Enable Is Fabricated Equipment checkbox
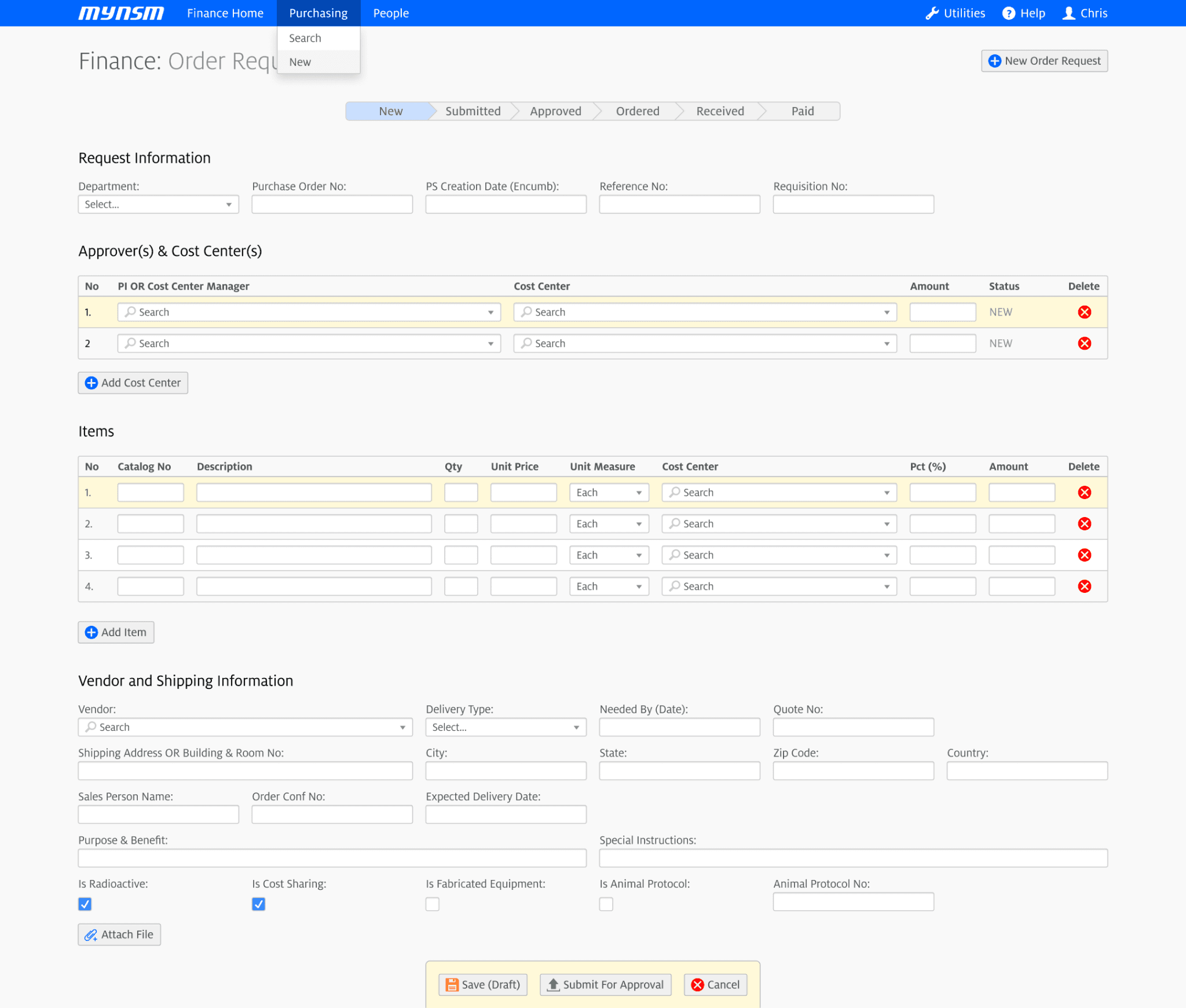Screen dimensions: 1186x1008 click(x=433, y=904)
